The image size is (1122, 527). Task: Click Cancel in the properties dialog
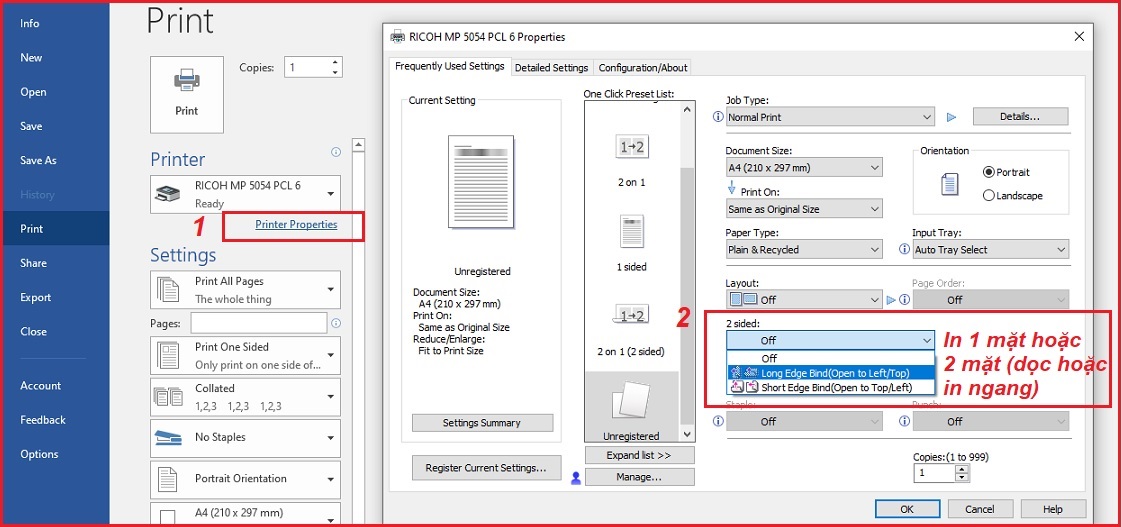coord(980,510)
